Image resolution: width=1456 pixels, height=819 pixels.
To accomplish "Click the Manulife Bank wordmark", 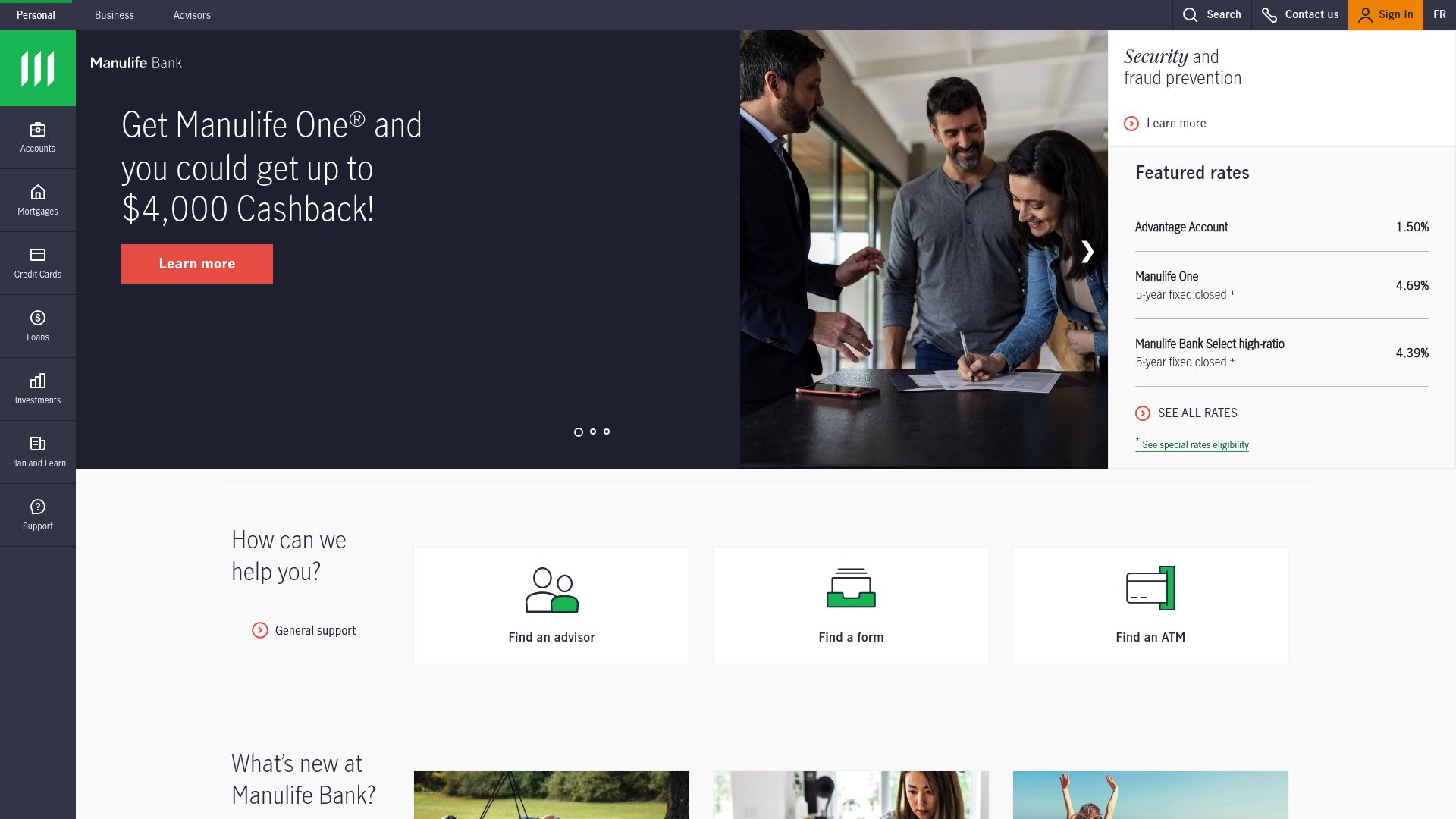I will [x=136, y=63].
